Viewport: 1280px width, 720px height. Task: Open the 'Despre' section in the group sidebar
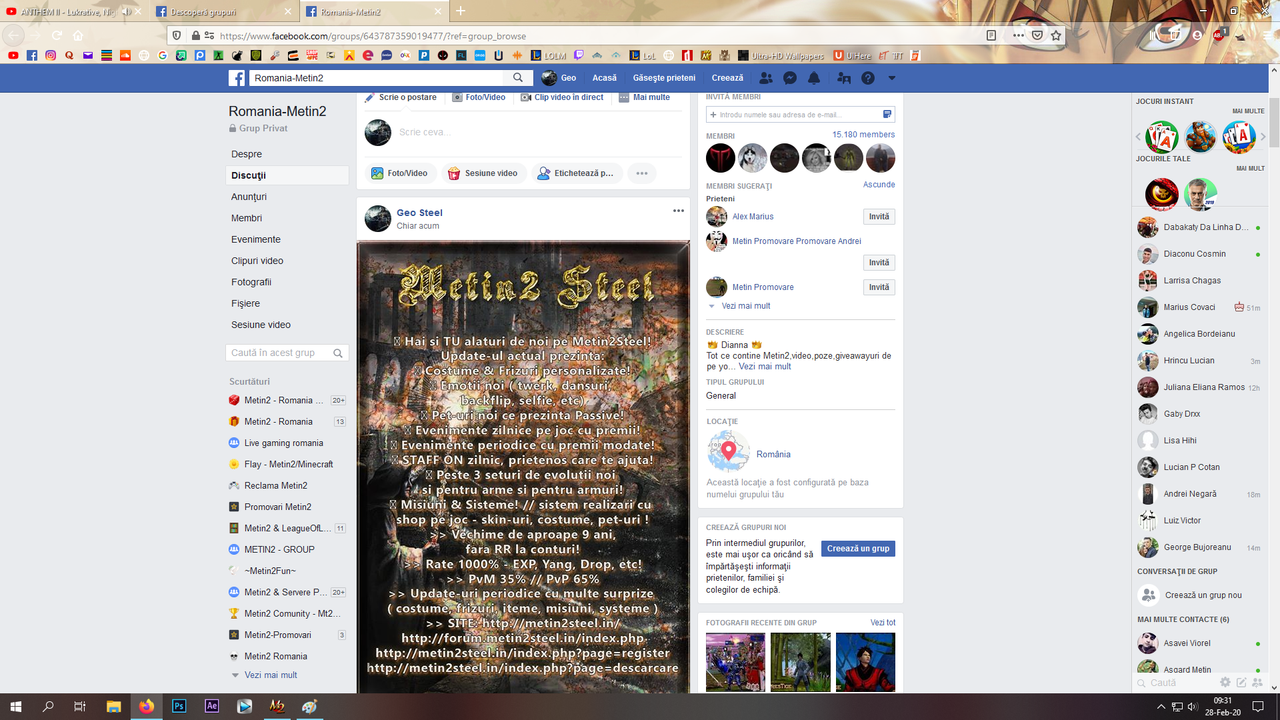coord(247,154)
